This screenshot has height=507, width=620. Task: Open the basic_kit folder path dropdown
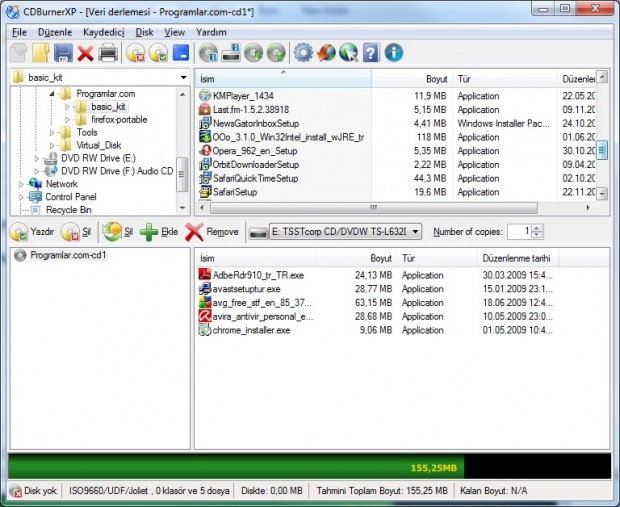[x=183, y=77]
